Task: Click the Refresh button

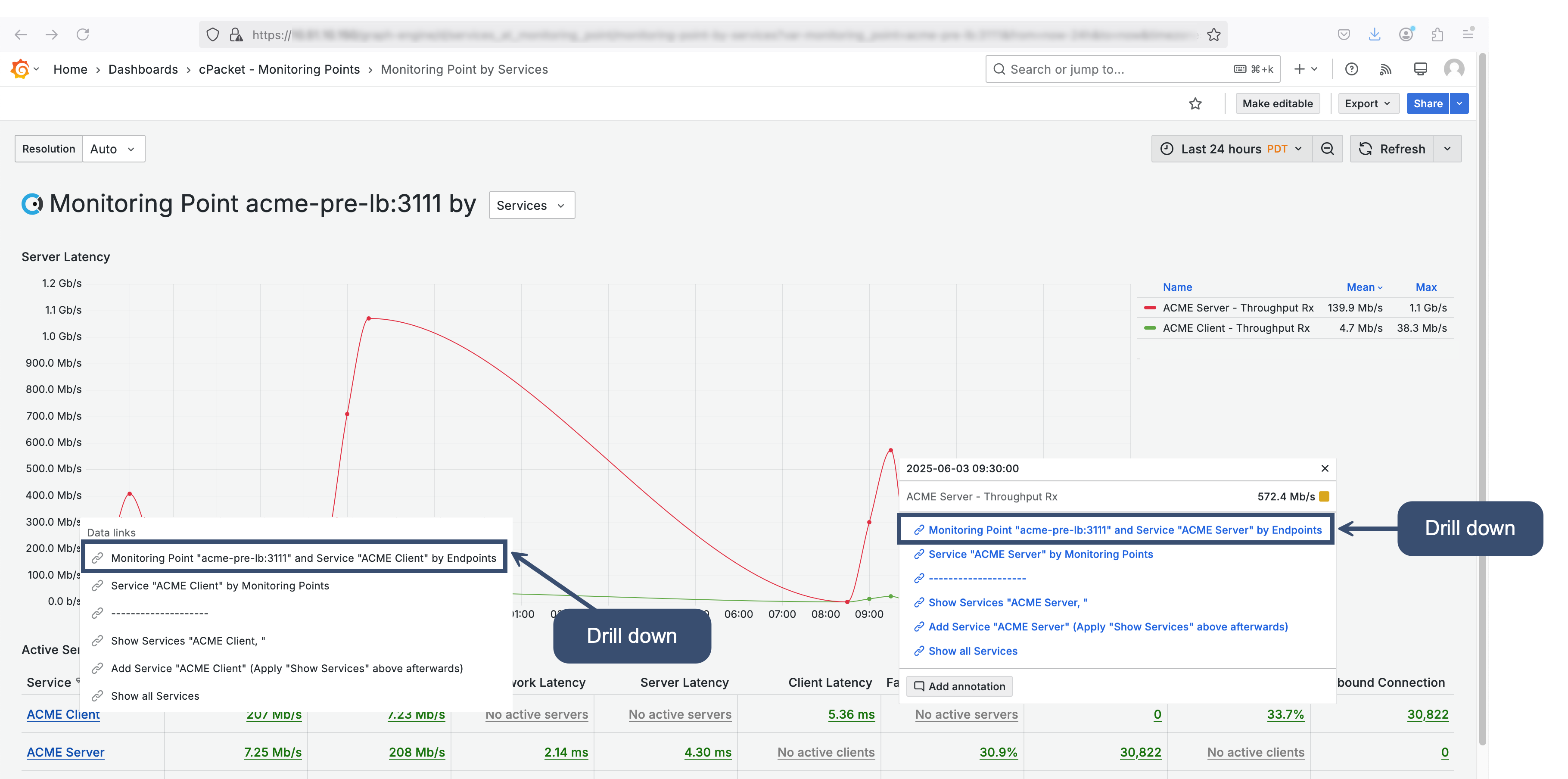Action: [x=1392, y=149]
